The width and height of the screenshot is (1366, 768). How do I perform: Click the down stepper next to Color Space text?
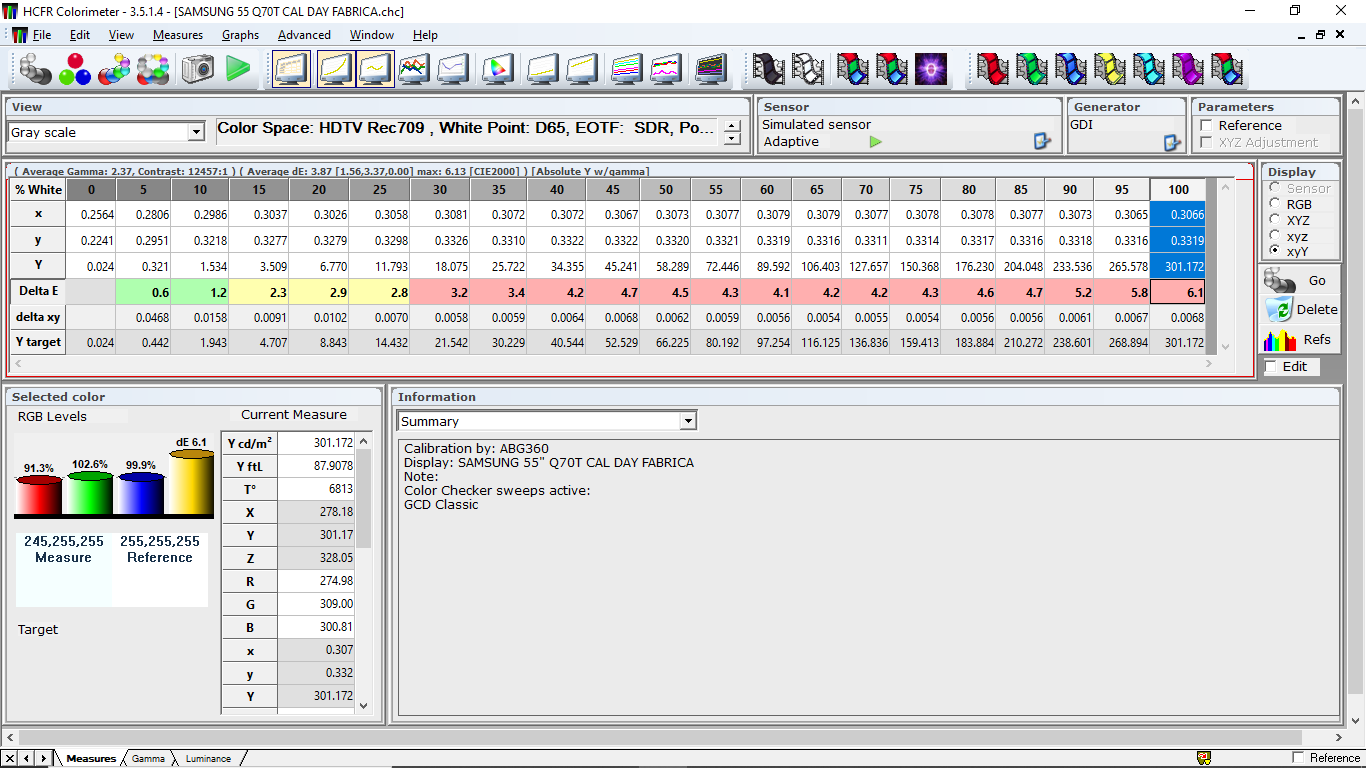733,139
